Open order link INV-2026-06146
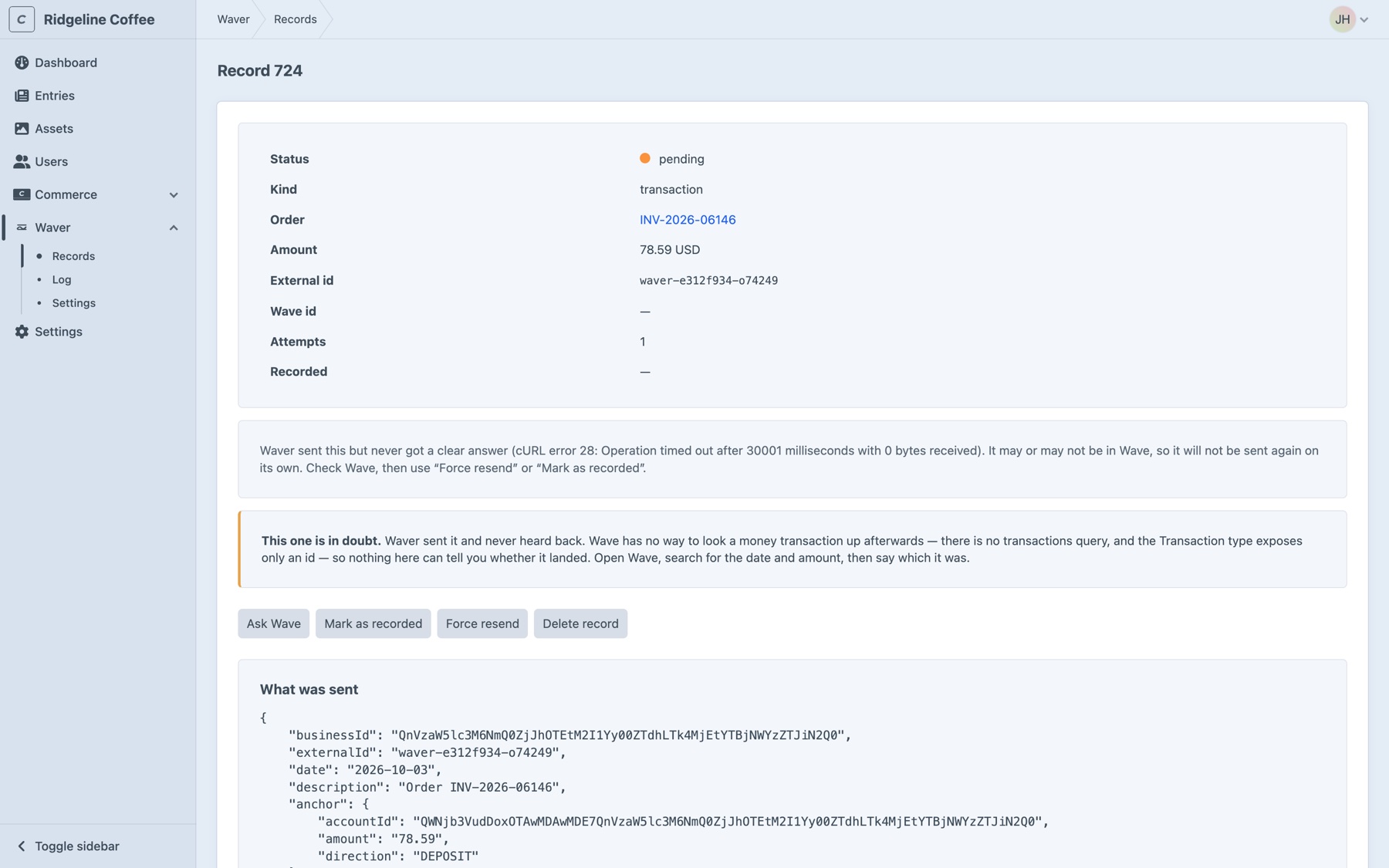1389x868 pixels. click(688, 220)
